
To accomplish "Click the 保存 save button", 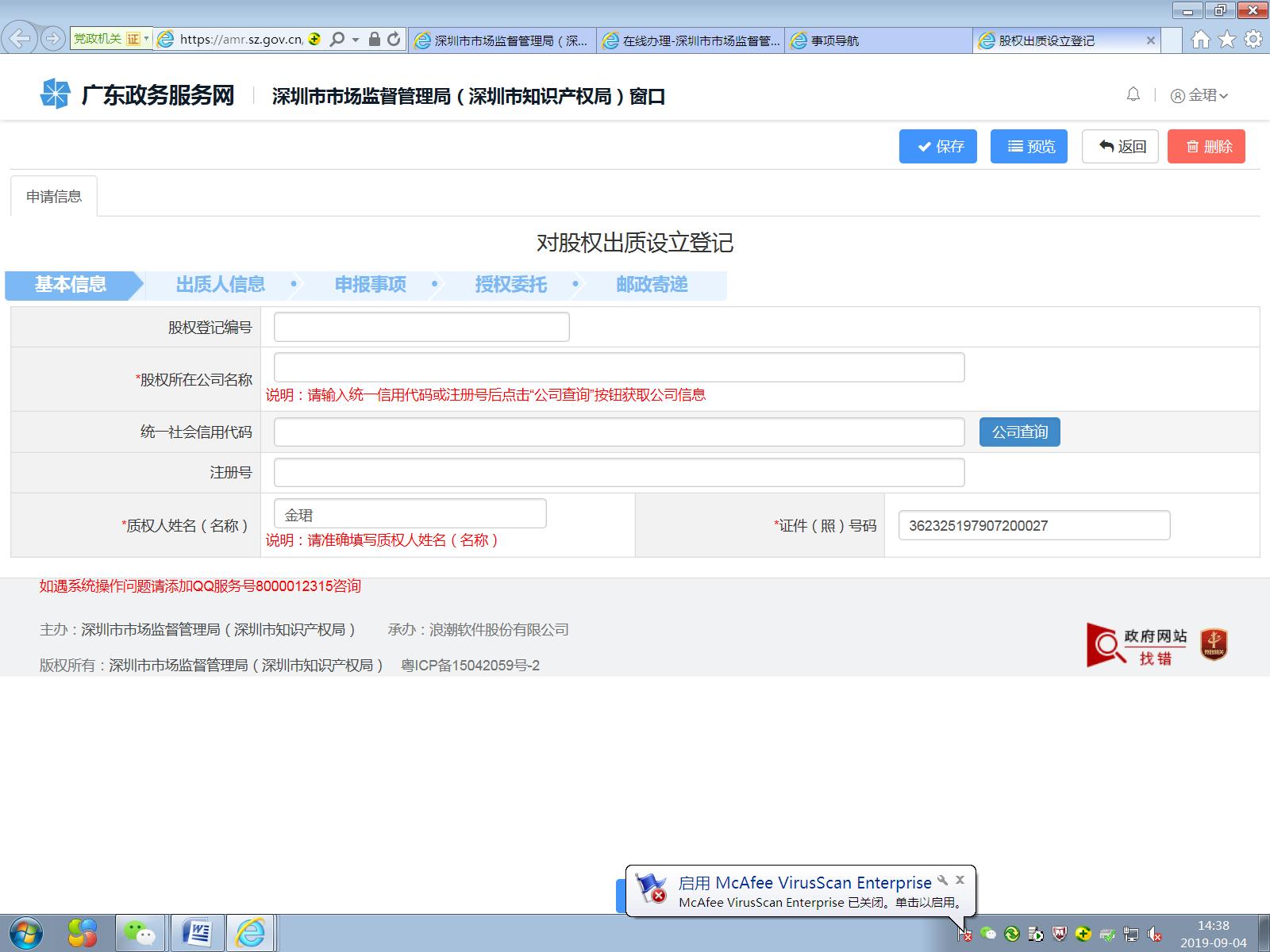I will (x=937, y=146).
